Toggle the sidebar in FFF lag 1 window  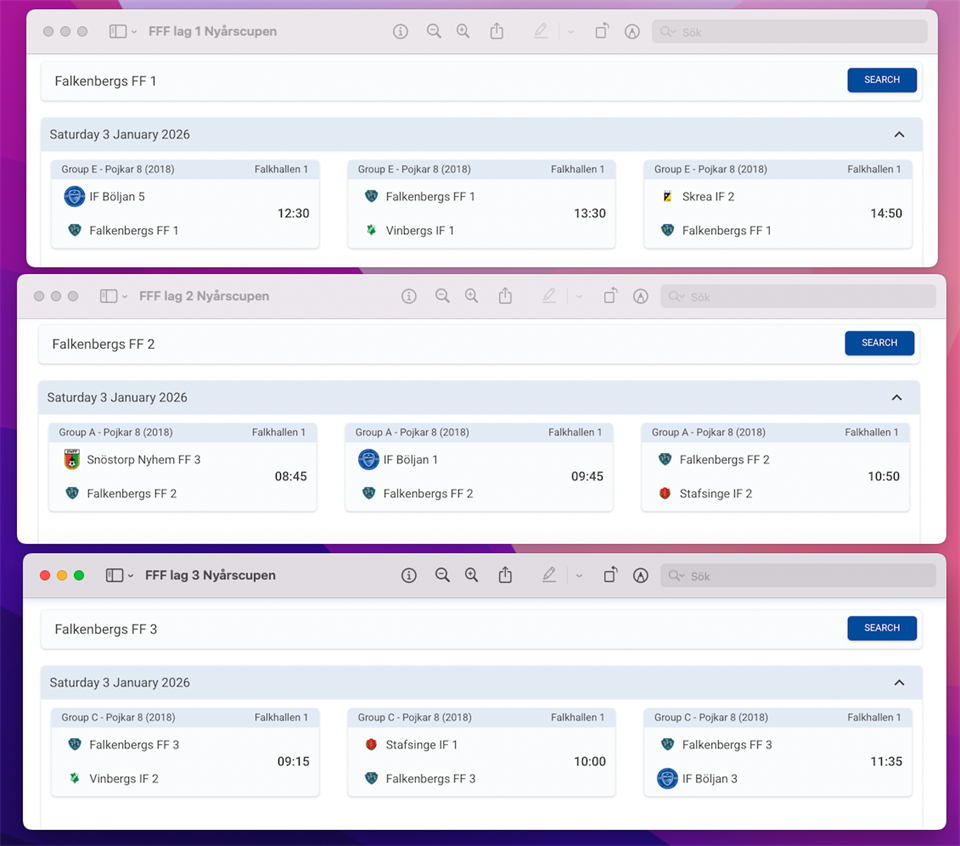117,31
